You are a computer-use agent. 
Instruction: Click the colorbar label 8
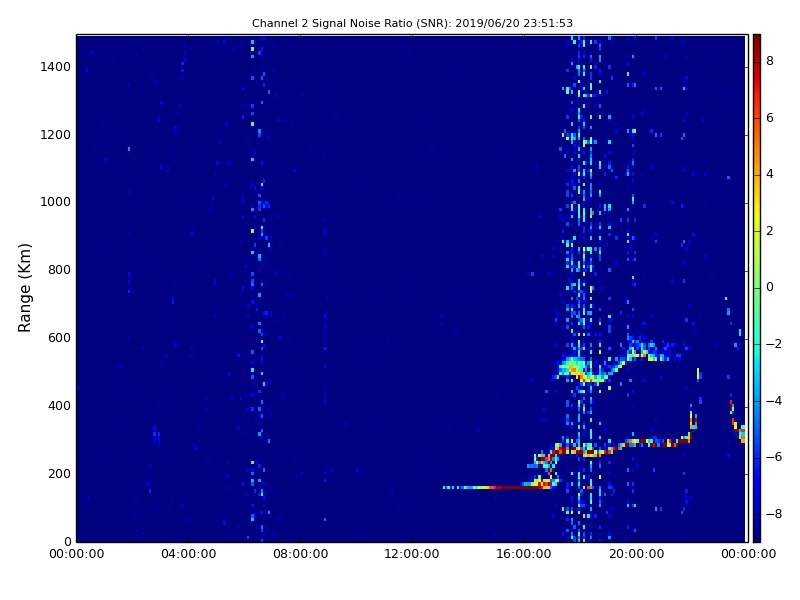(770, 61)
